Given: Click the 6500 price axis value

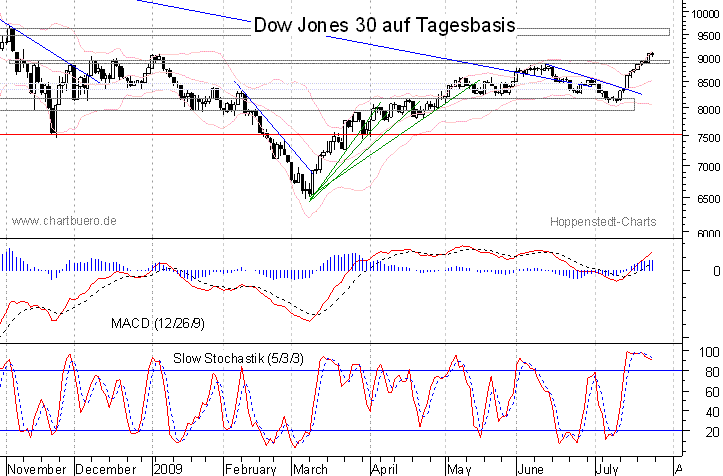Looking at the screenshot, I should click(708, 199).
